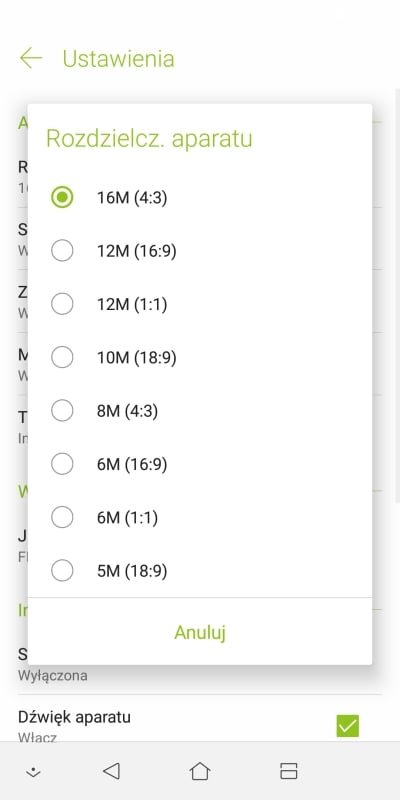Tap the Ustawienia title text
Screen dimensions: 400x800
[118, 59]
